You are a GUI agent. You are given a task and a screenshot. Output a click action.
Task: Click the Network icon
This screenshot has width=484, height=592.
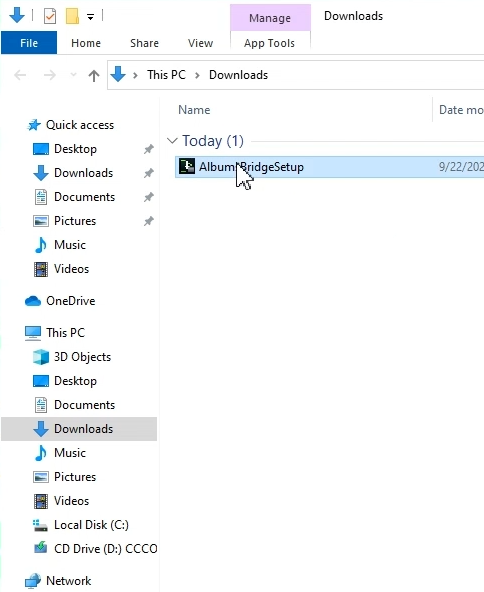tap(33, 581)
